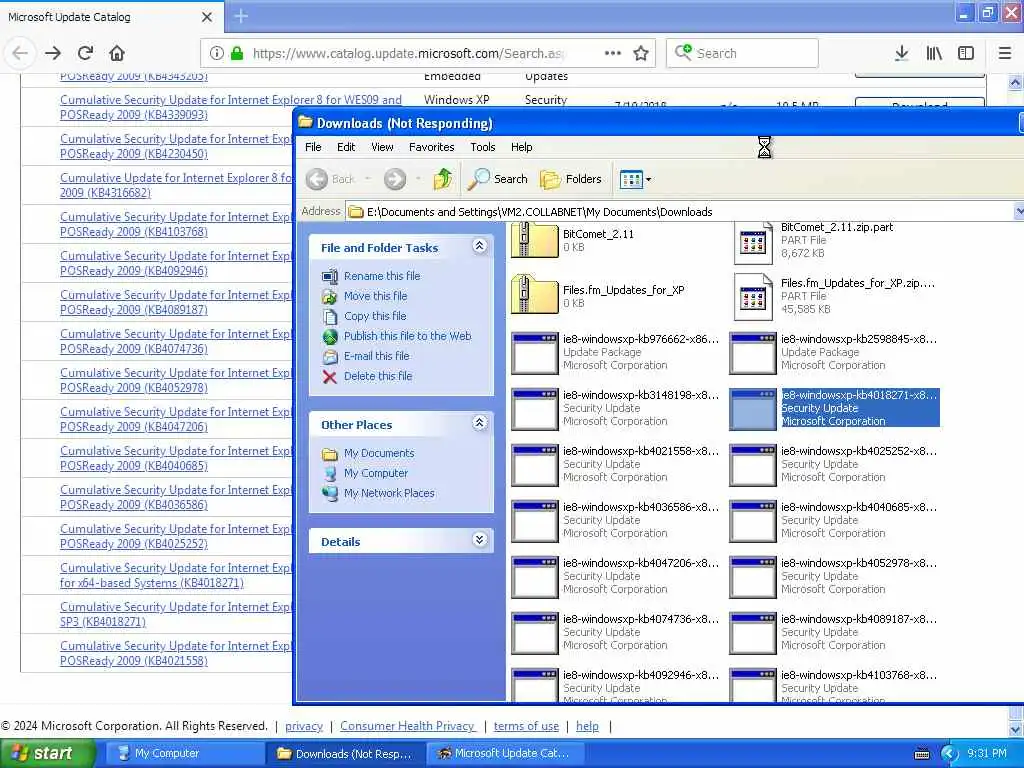This screenshot has width=1024, height=768.
Task: Expand the Details panel
Action: pyautogui.click(x=479, y=540)
